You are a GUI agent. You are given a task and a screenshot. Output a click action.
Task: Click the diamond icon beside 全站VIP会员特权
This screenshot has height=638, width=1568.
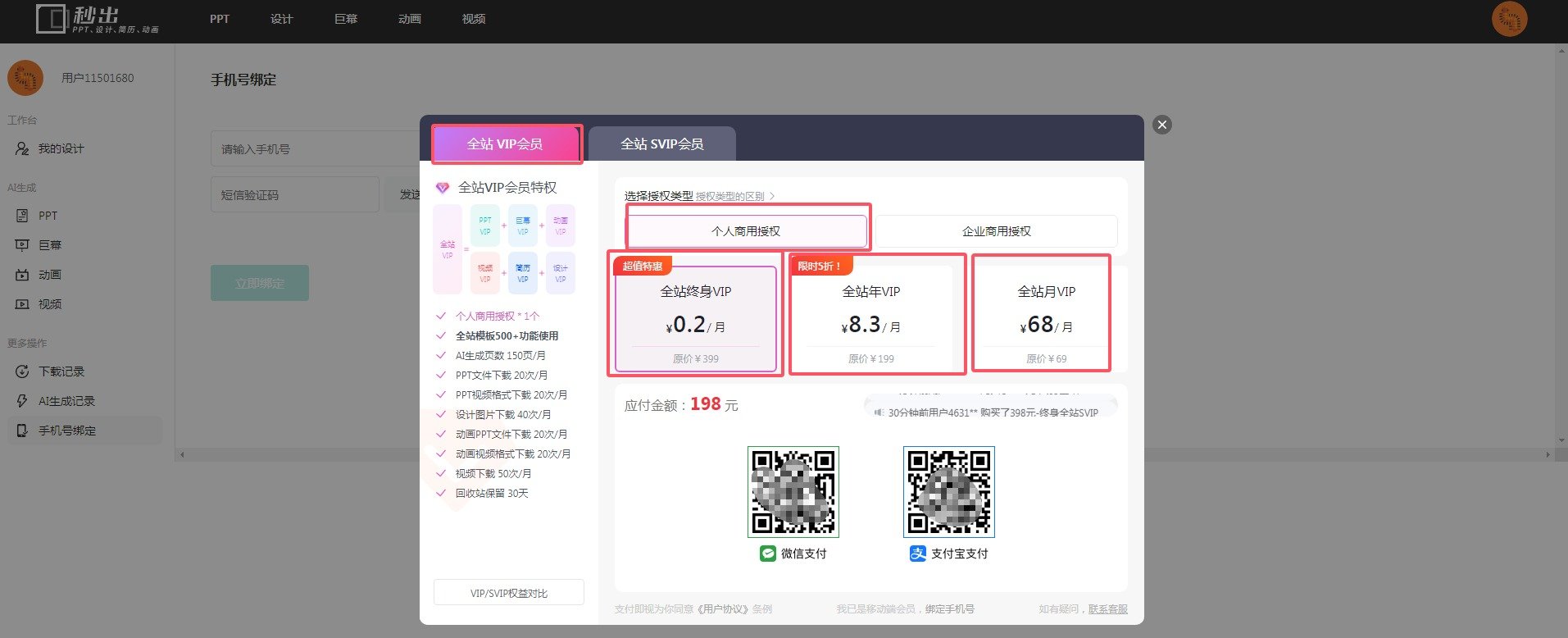click(443, 188)
